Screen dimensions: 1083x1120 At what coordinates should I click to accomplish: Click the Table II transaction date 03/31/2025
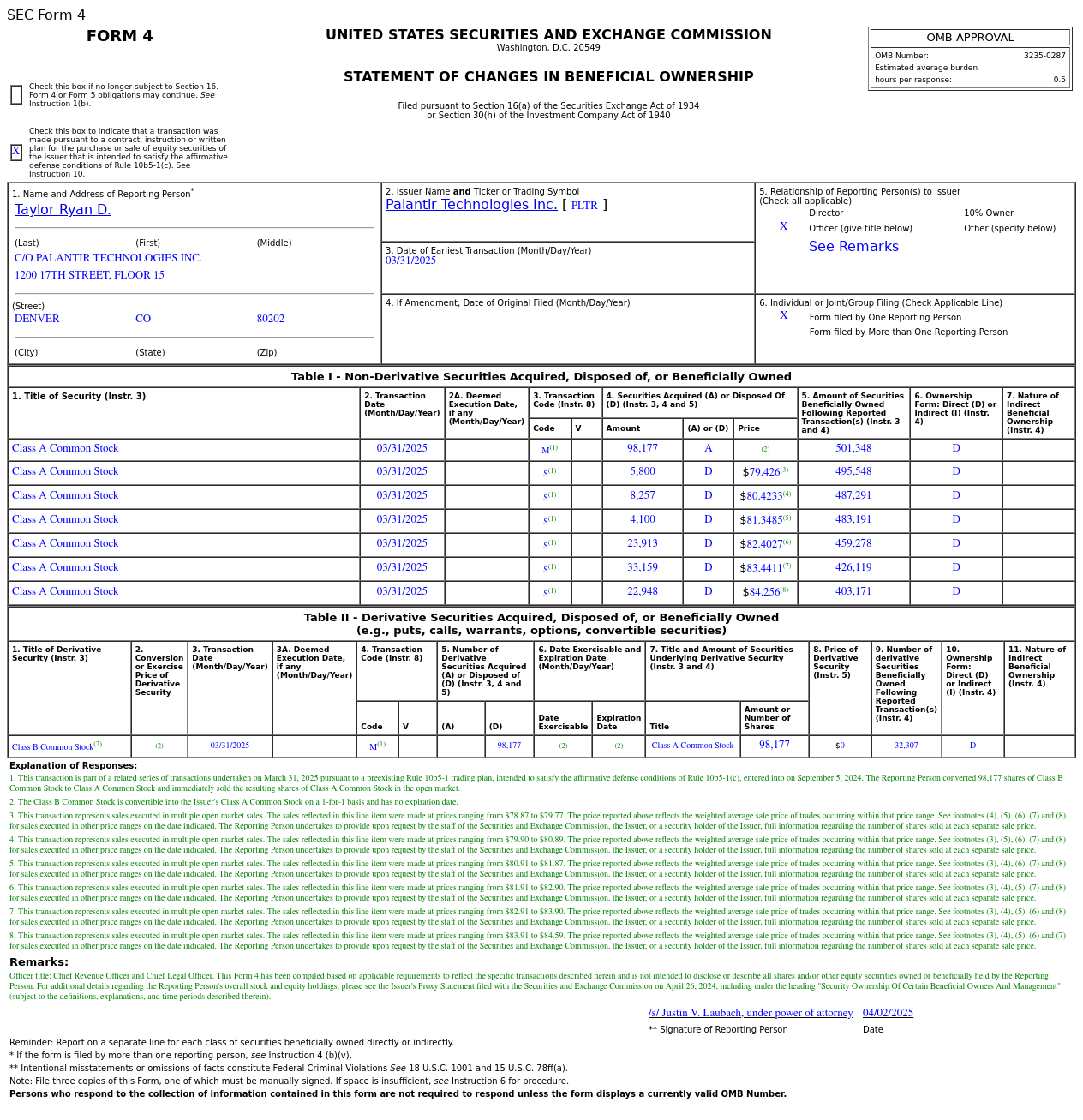[x=230, y=746]
